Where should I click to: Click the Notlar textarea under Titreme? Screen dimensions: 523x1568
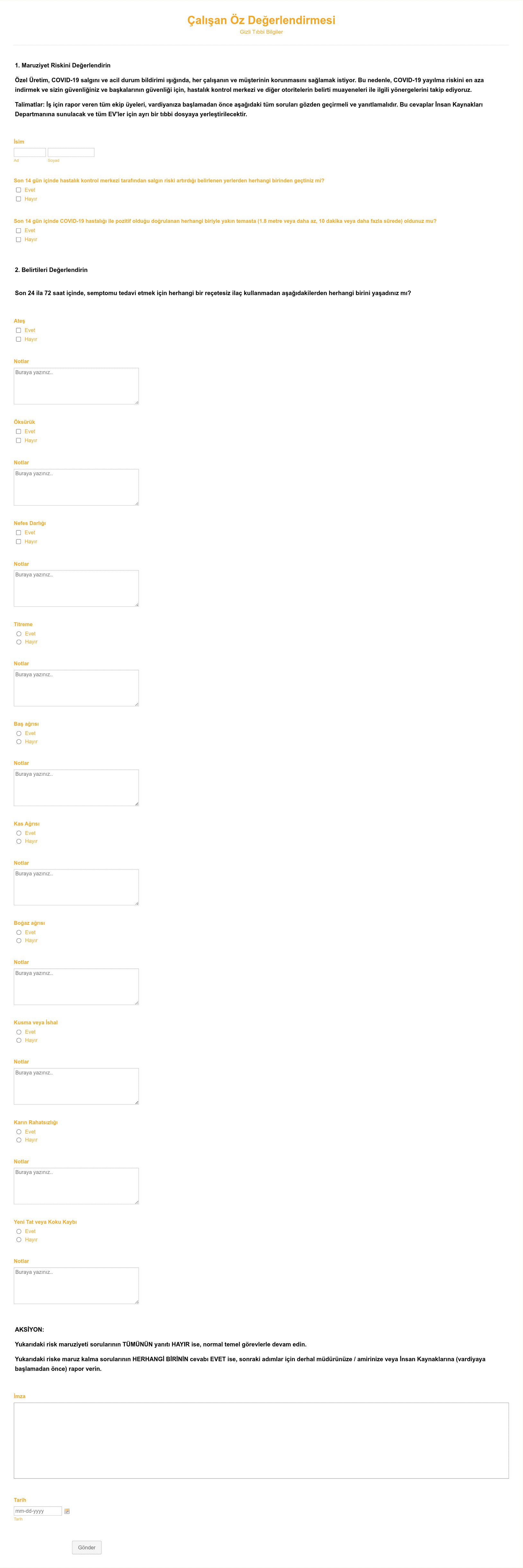(x=76, y=688)
